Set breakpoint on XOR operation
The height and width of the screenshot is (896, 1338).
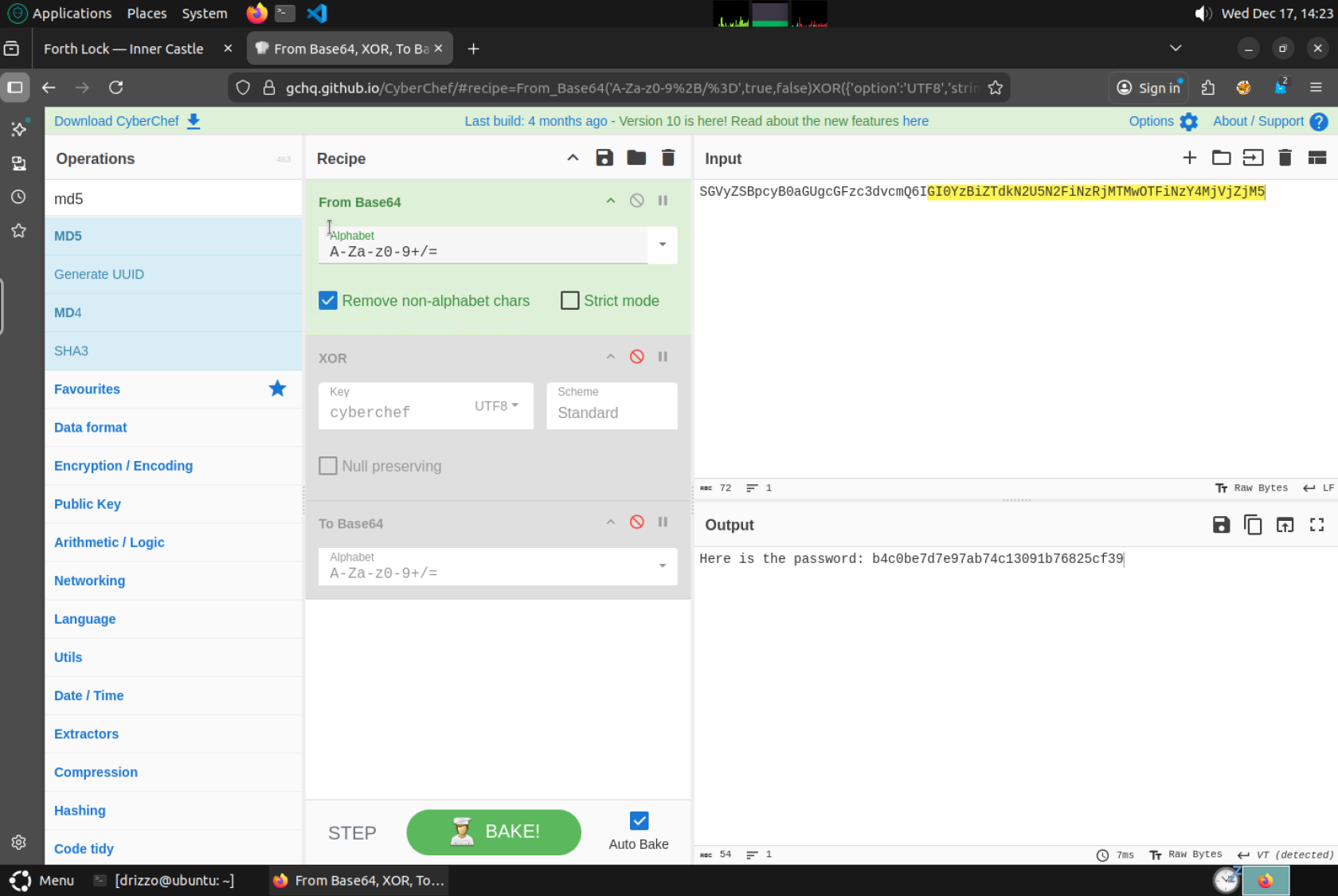663,357
